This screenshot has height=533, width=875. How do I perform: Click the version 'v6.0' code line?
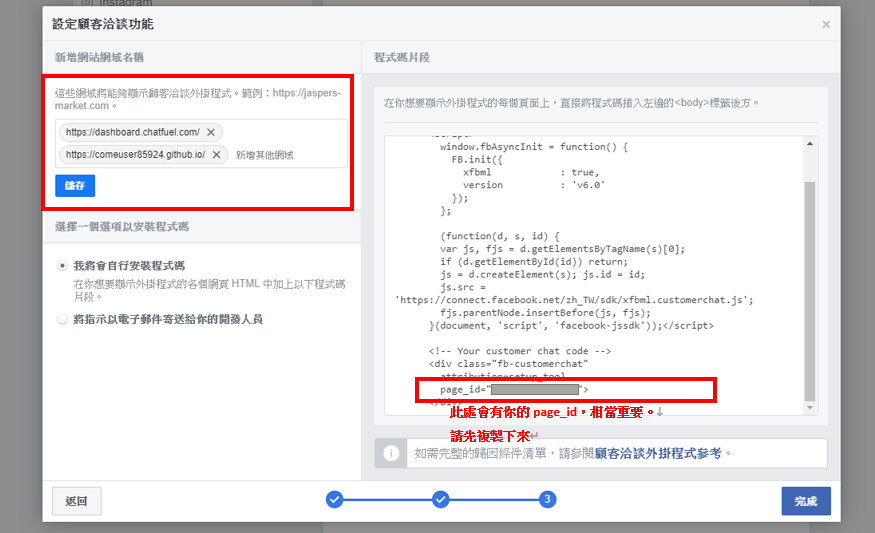(x=533, y=185)
